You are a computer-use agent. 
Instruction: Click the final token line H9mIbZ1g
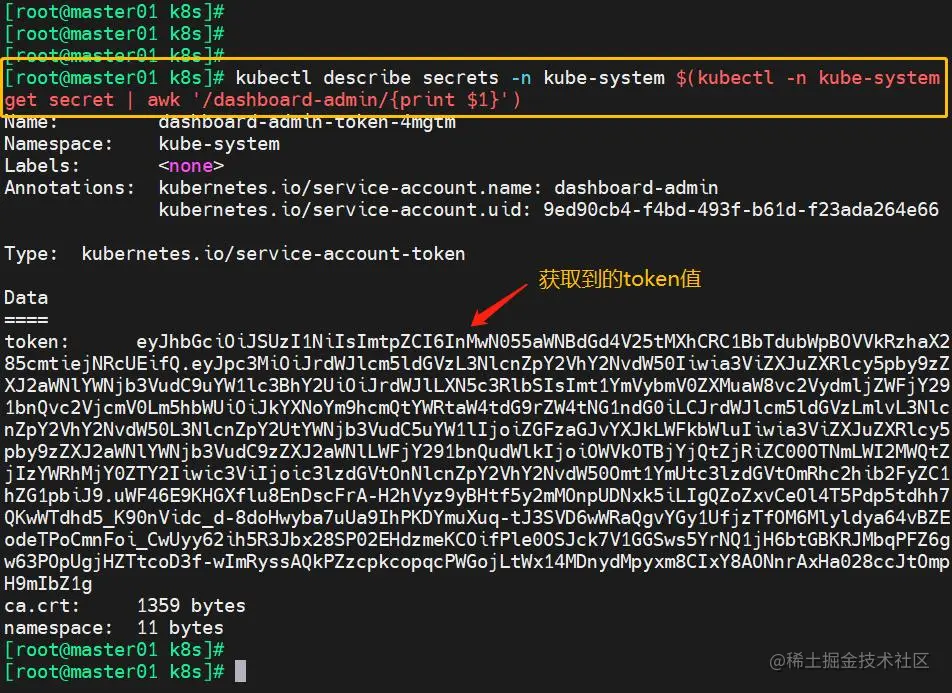click(48, 584)
